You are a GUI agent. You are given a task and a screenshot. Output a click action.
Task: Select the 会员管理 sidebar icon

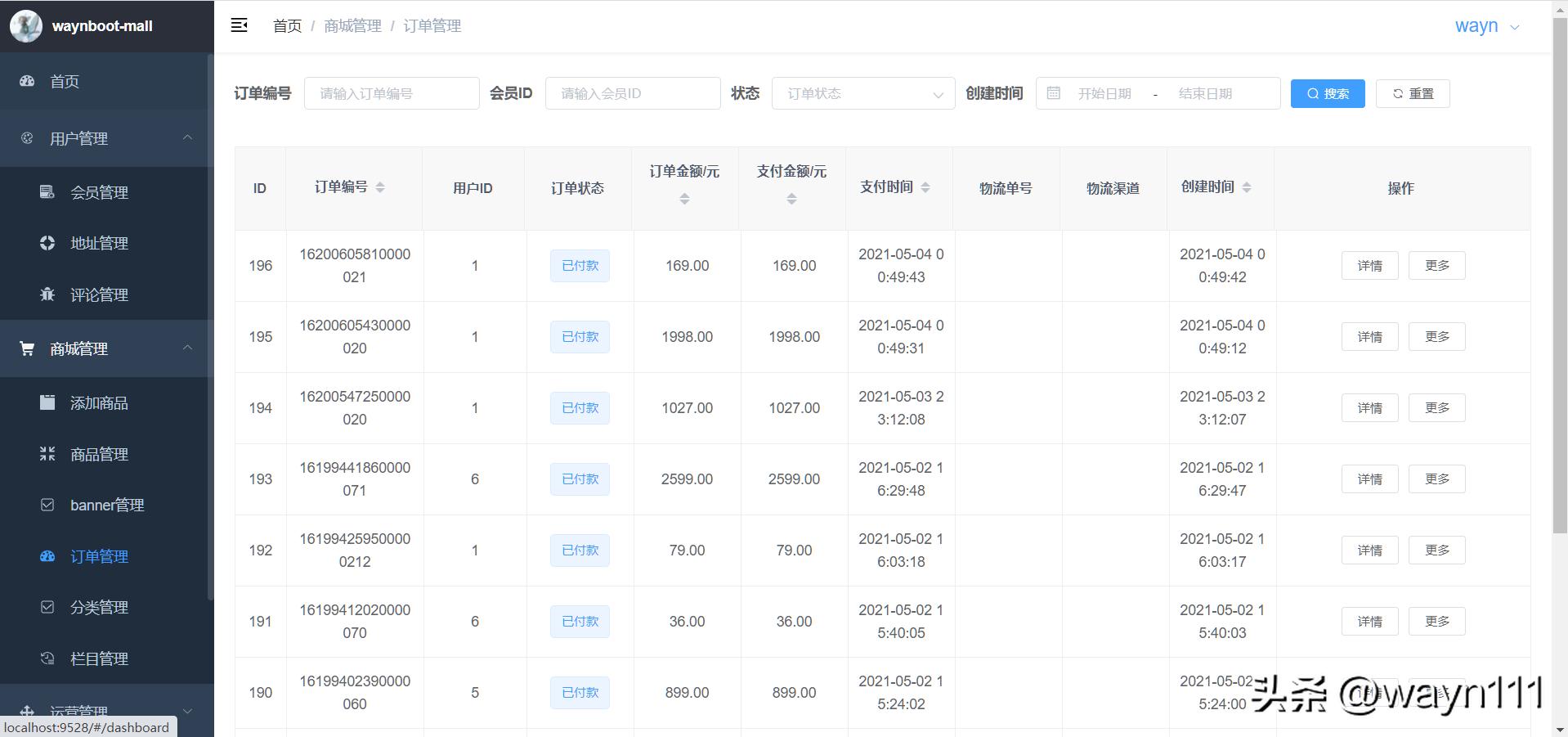pos(47,192)
